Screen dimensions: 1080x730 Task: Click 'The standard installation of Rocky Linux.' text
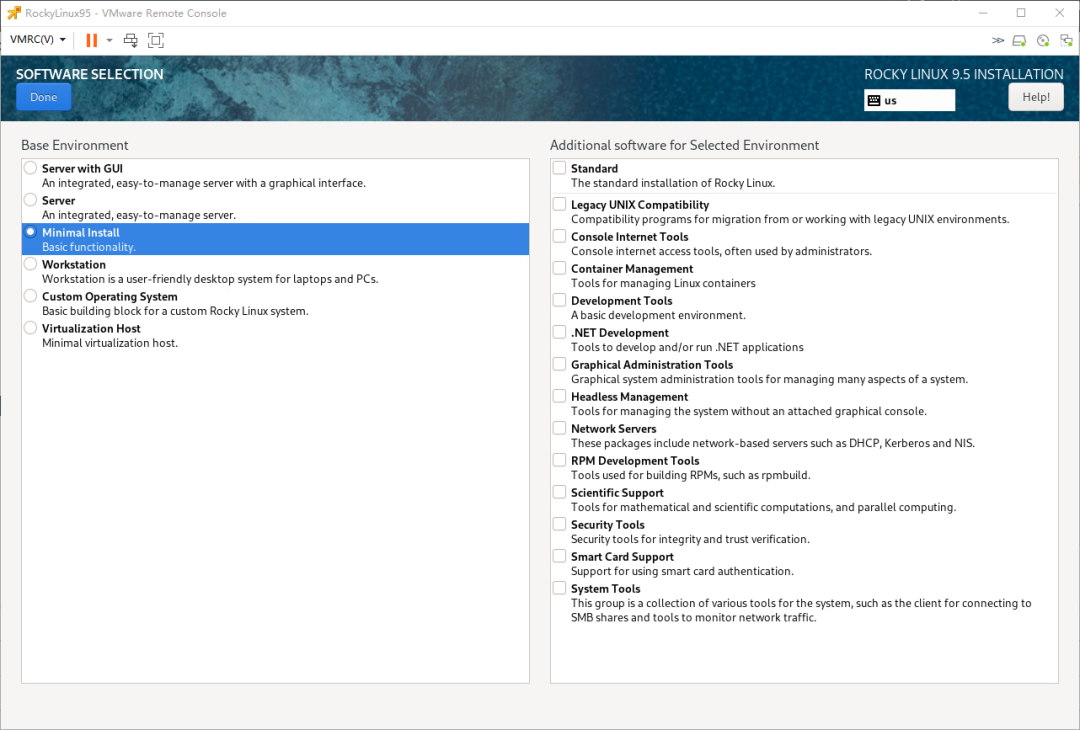click(673, 183)
